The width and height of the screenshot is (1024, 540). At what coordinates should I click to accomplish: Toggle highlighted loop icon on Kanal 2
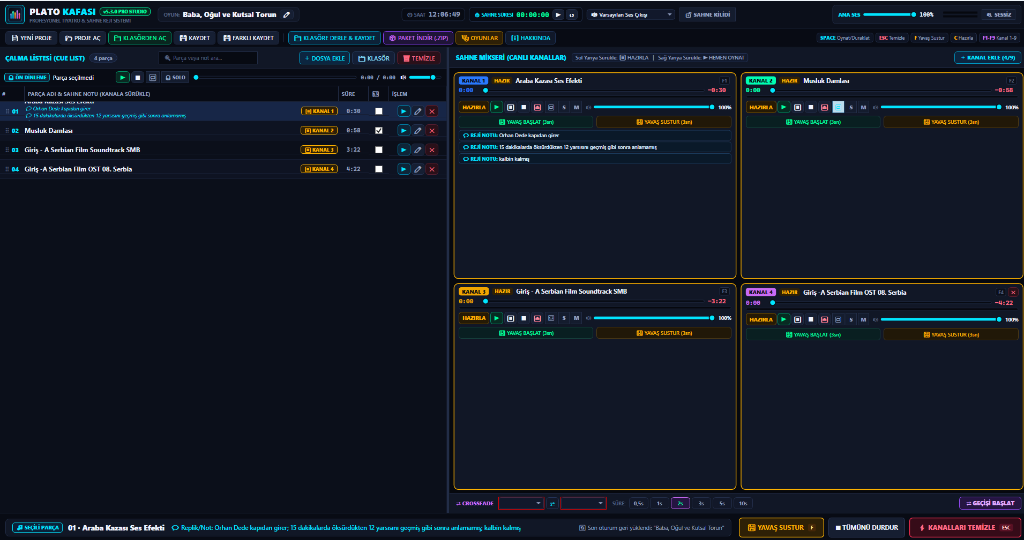[838, 107]
